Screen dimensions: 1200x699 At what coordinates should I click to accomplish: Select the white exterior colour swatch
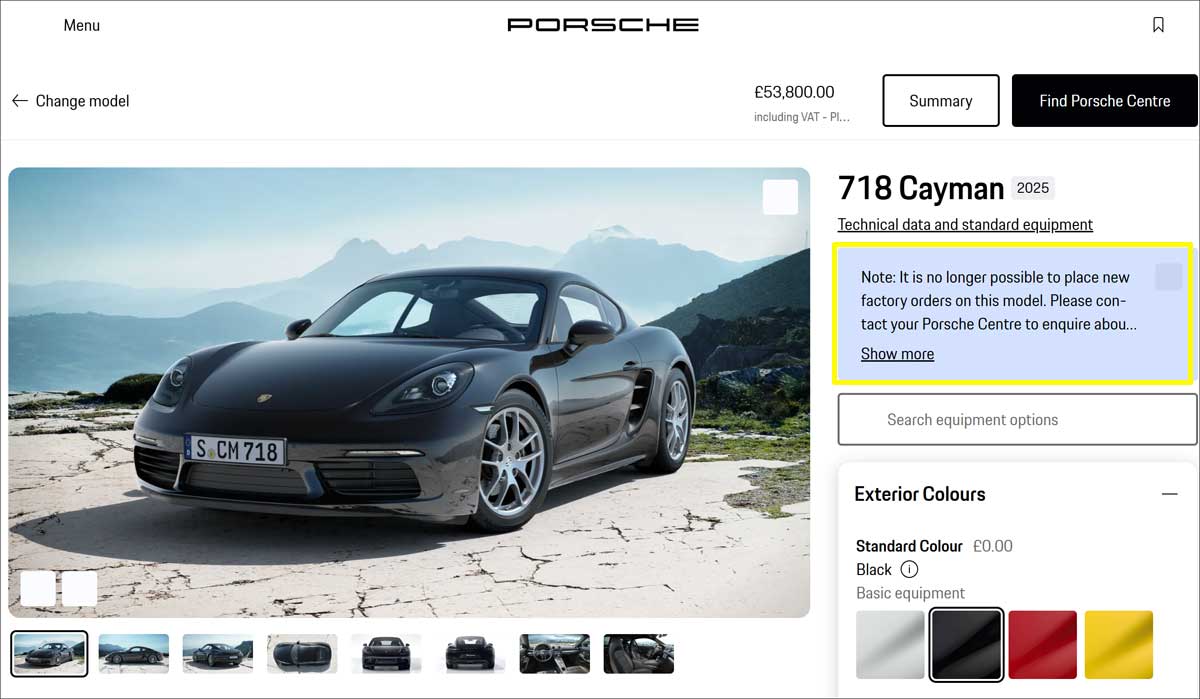pyautogui.click(x=890, y=645)
